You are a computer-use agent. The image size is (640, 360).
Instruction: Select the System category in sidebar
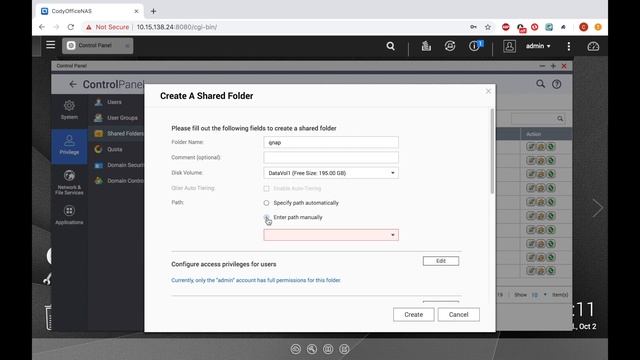69,110
